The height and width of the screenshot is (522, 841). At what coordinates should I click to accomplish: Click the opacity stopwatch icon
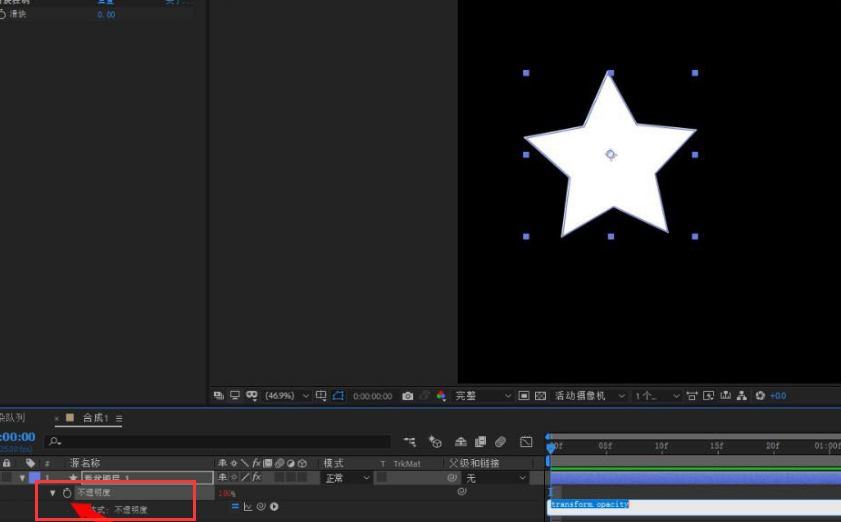(x=67, y=493)
